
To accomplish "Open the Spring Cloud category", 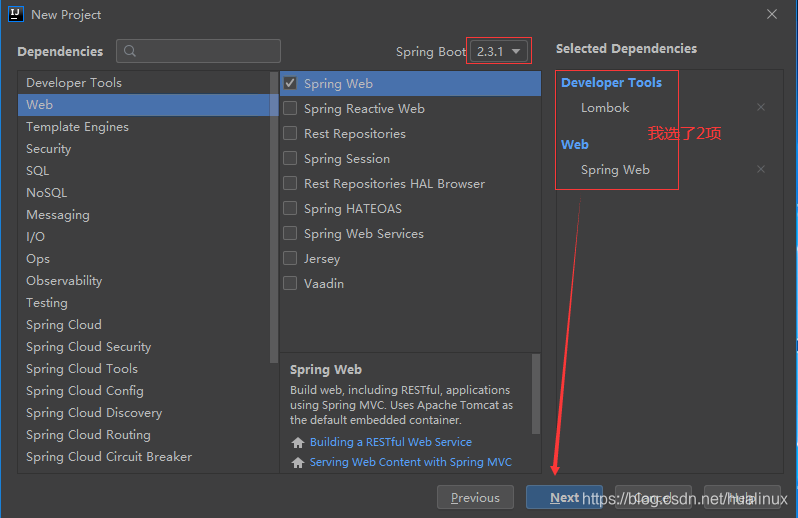I will [144, 325].
